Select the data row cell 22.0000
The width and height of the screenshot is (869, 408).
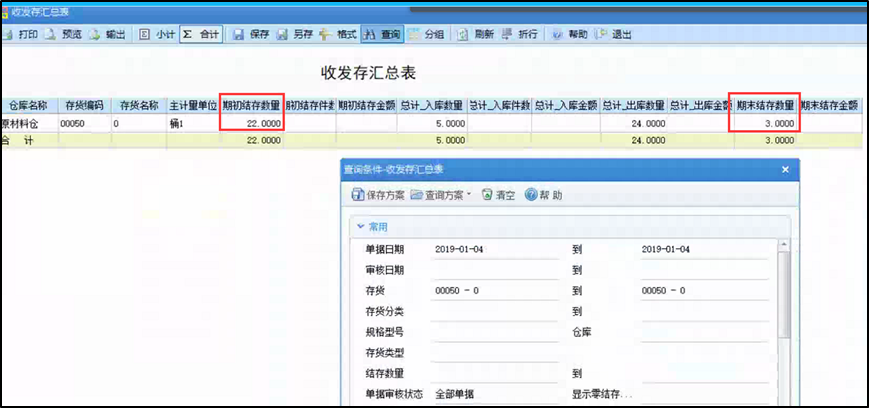252,123
